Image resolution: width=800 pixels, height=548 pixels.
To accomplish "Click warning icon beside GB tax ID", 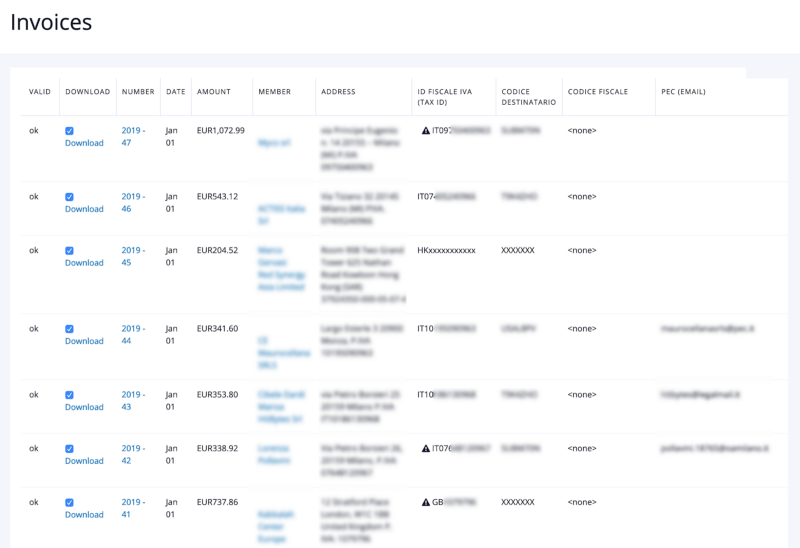I will (x=426, y=503).
